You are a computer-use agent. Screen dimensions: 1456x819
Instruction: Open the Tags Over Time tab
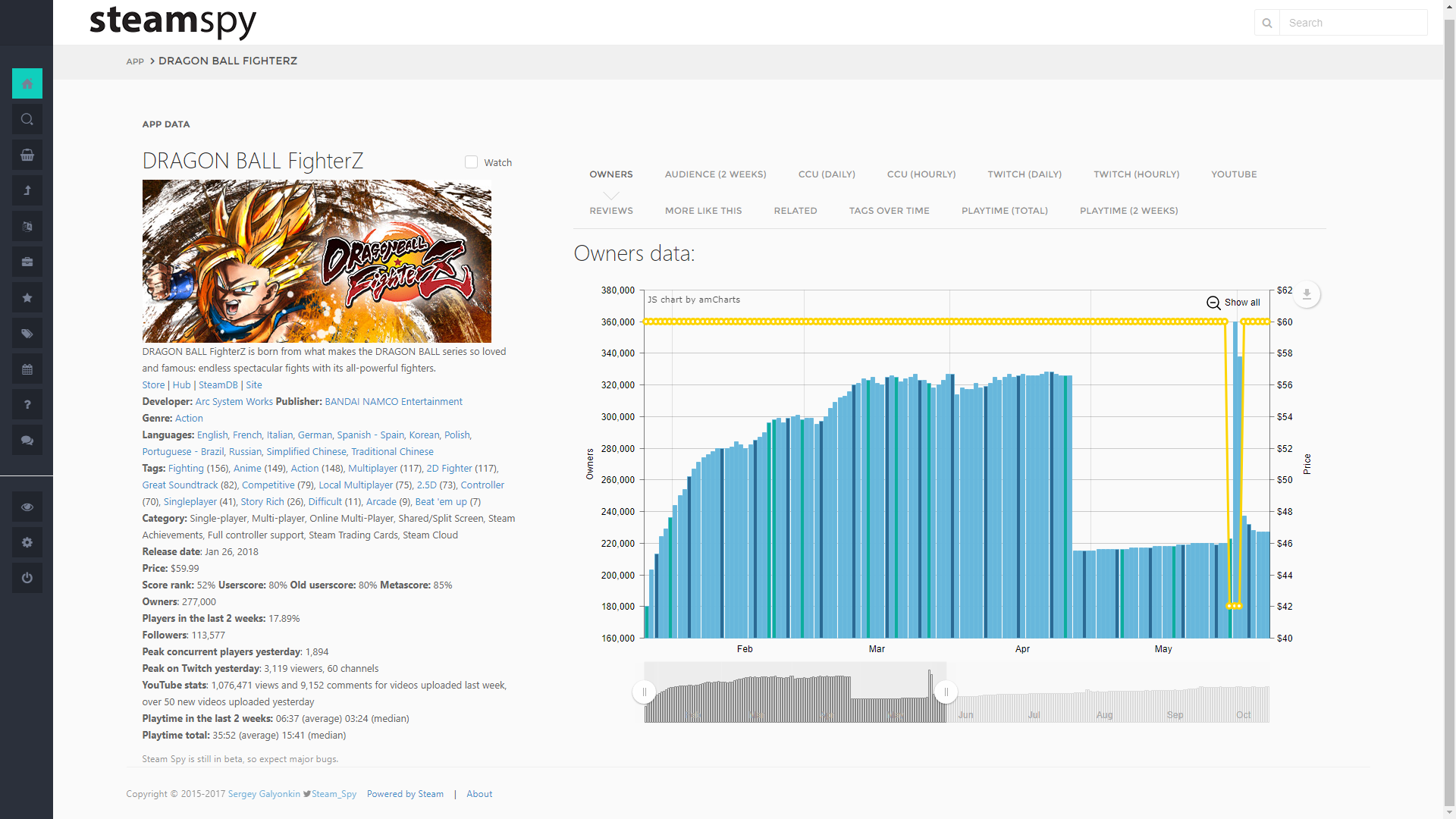pyautogui.click(x=889, y=211)
